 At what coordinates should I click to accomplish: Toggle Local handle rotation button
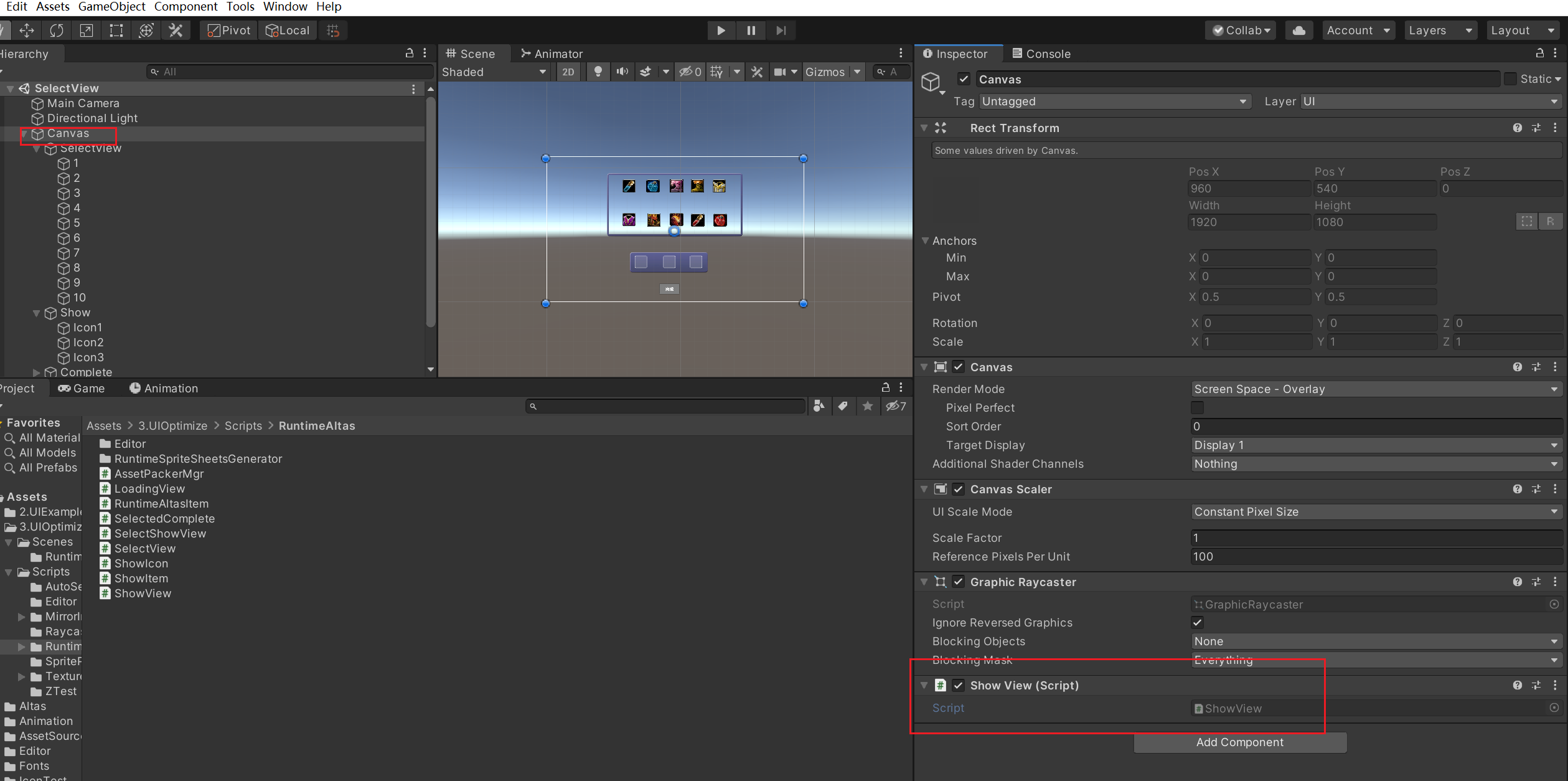[x=287, y=31]
